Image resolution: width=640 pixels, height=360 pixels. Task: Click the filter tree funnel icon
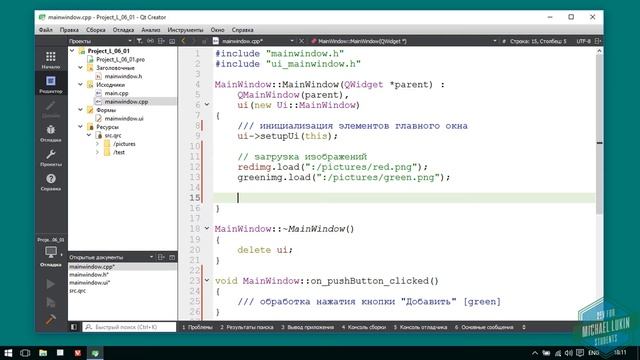tap(140, 41)
